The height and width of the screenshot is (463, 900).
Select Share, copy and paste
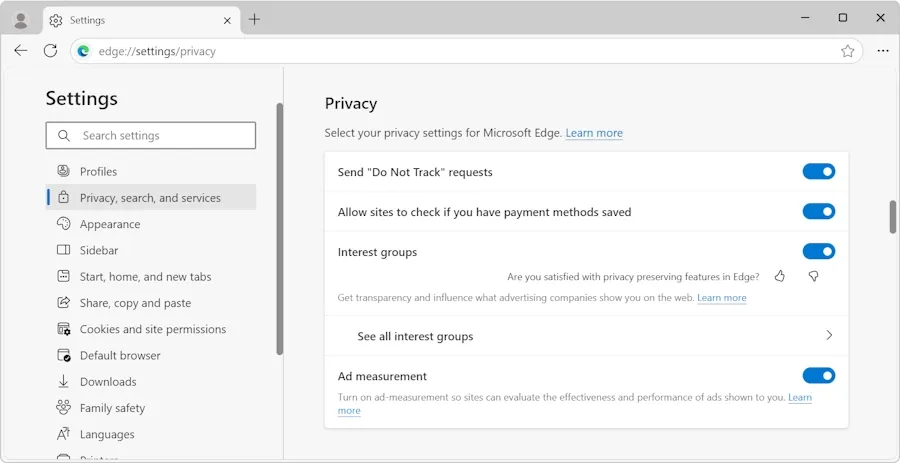coord(150,303)
